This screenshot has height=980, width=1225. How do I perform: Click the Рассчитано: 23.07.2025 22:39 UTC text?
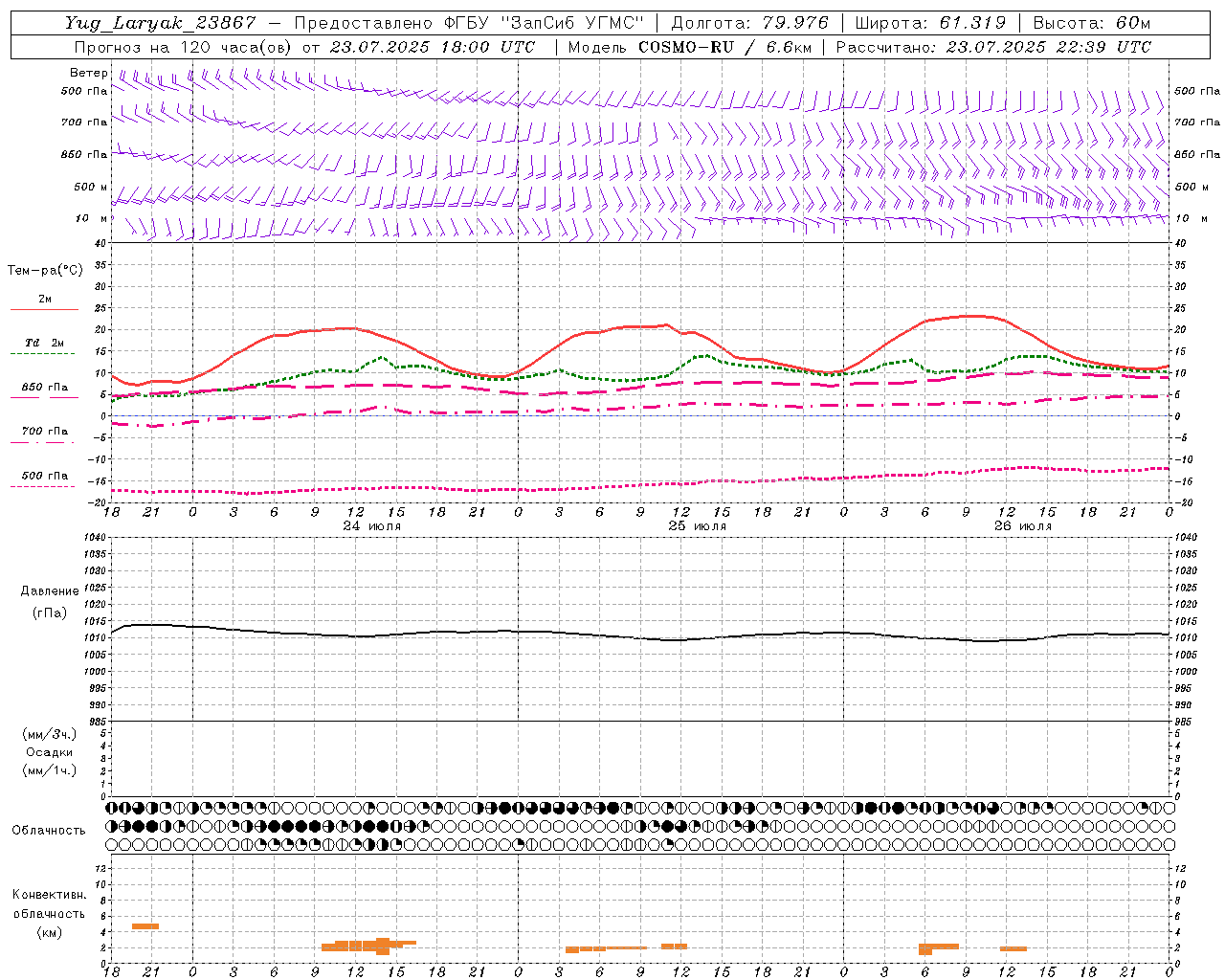993,47
